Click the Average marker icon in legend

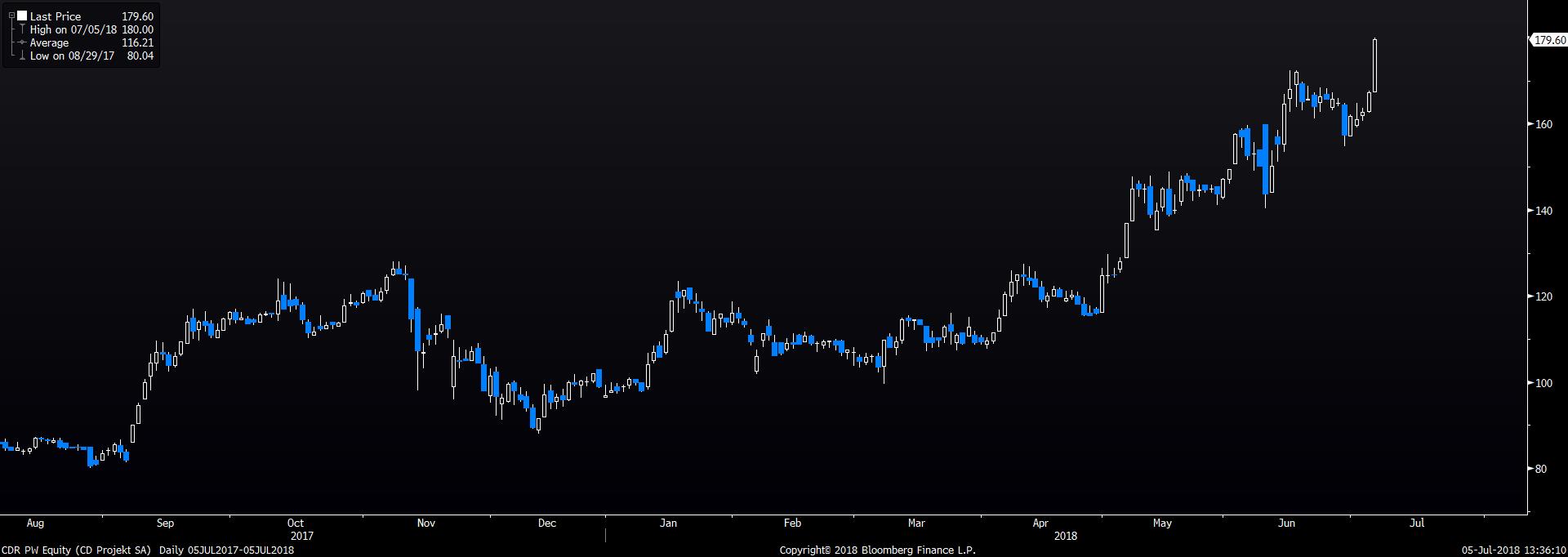[22, 42]
